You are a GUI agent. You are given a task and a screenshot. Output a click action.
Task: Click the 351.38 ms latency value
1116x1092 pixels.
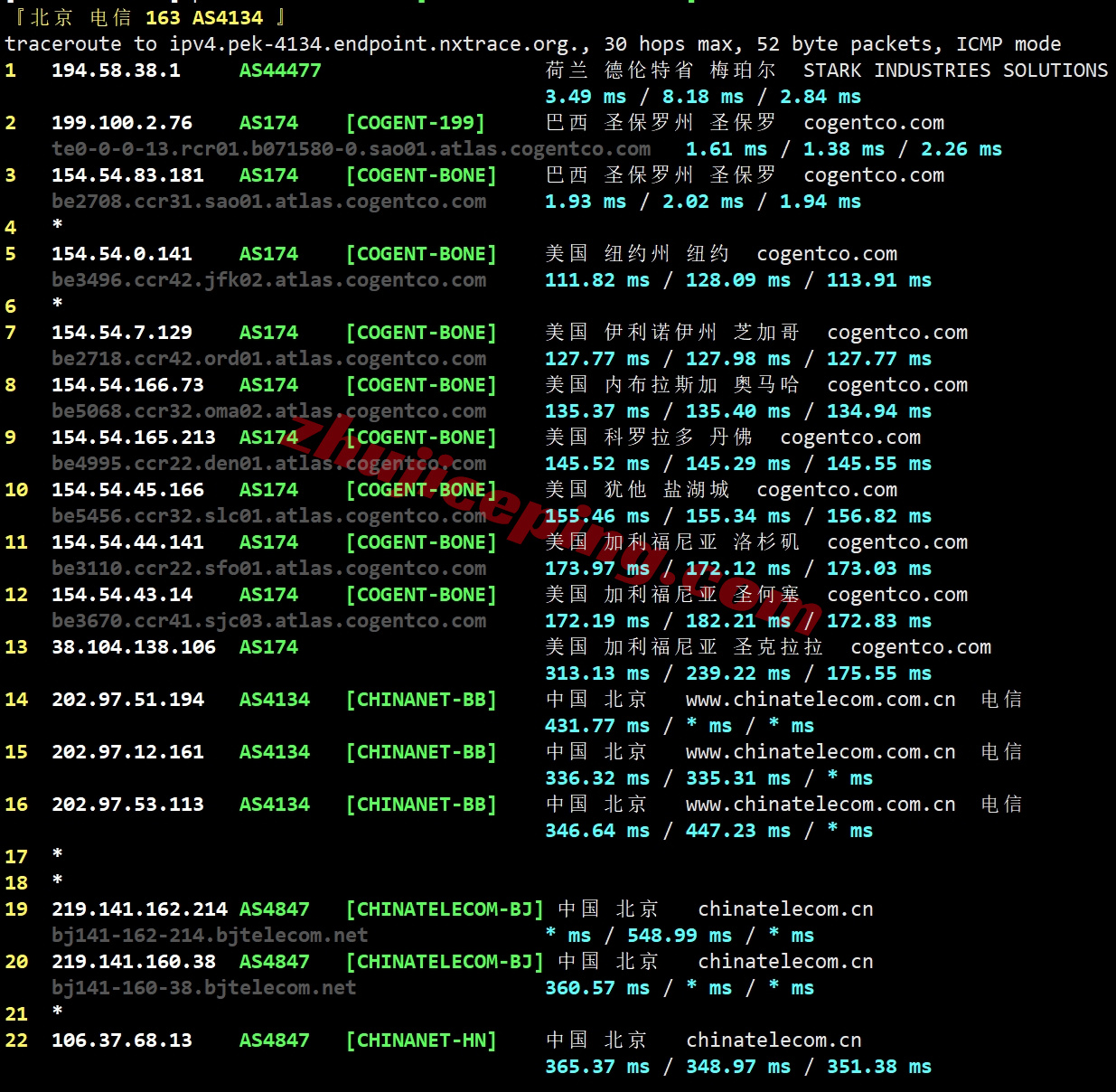click(879, 1066)
